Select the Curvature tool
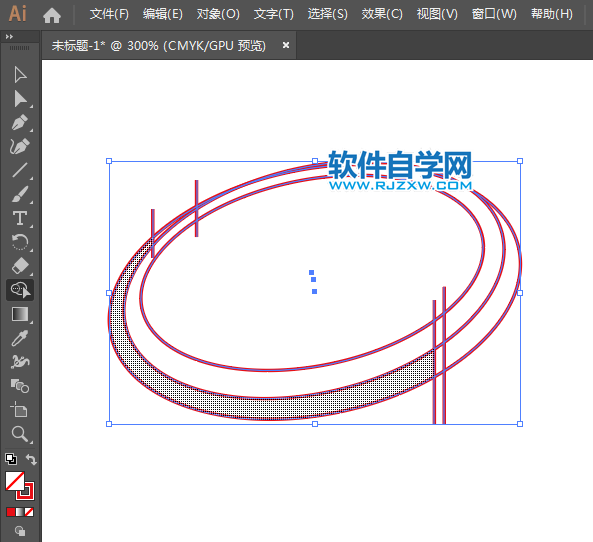Image resolution: width=593 pixels, height=542 pixels. tap(20, 146)
